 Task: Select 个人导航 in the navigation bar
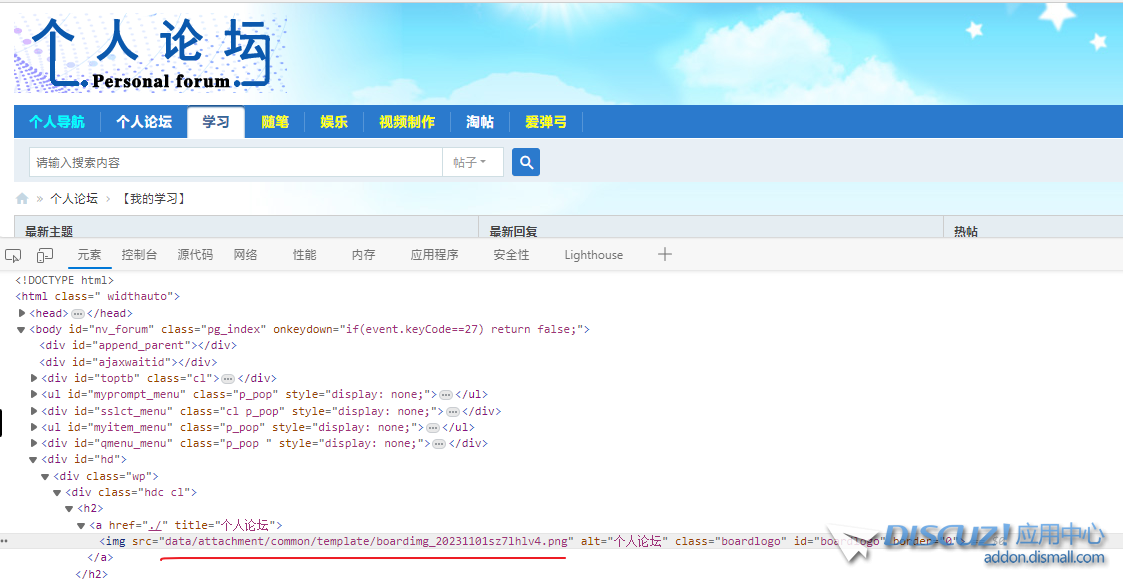57,122
